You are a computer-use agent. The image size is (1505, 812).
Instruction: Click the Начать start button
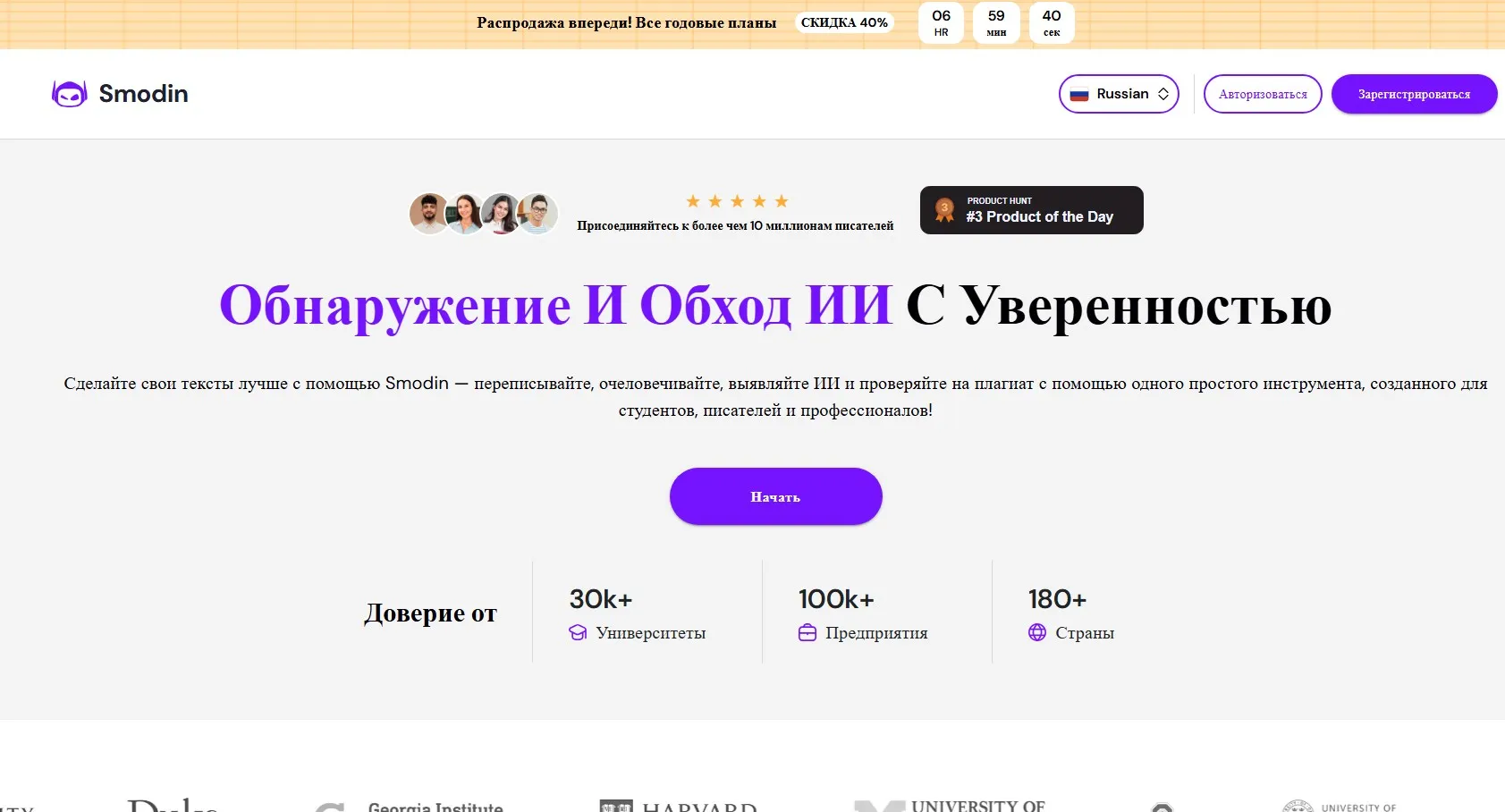coord(775,496)
